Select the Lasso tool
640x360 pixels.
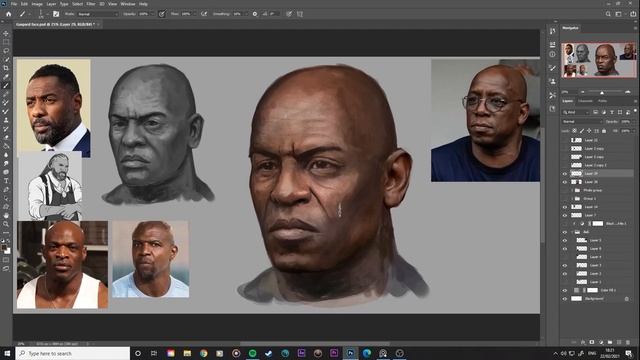click(6, 51)
